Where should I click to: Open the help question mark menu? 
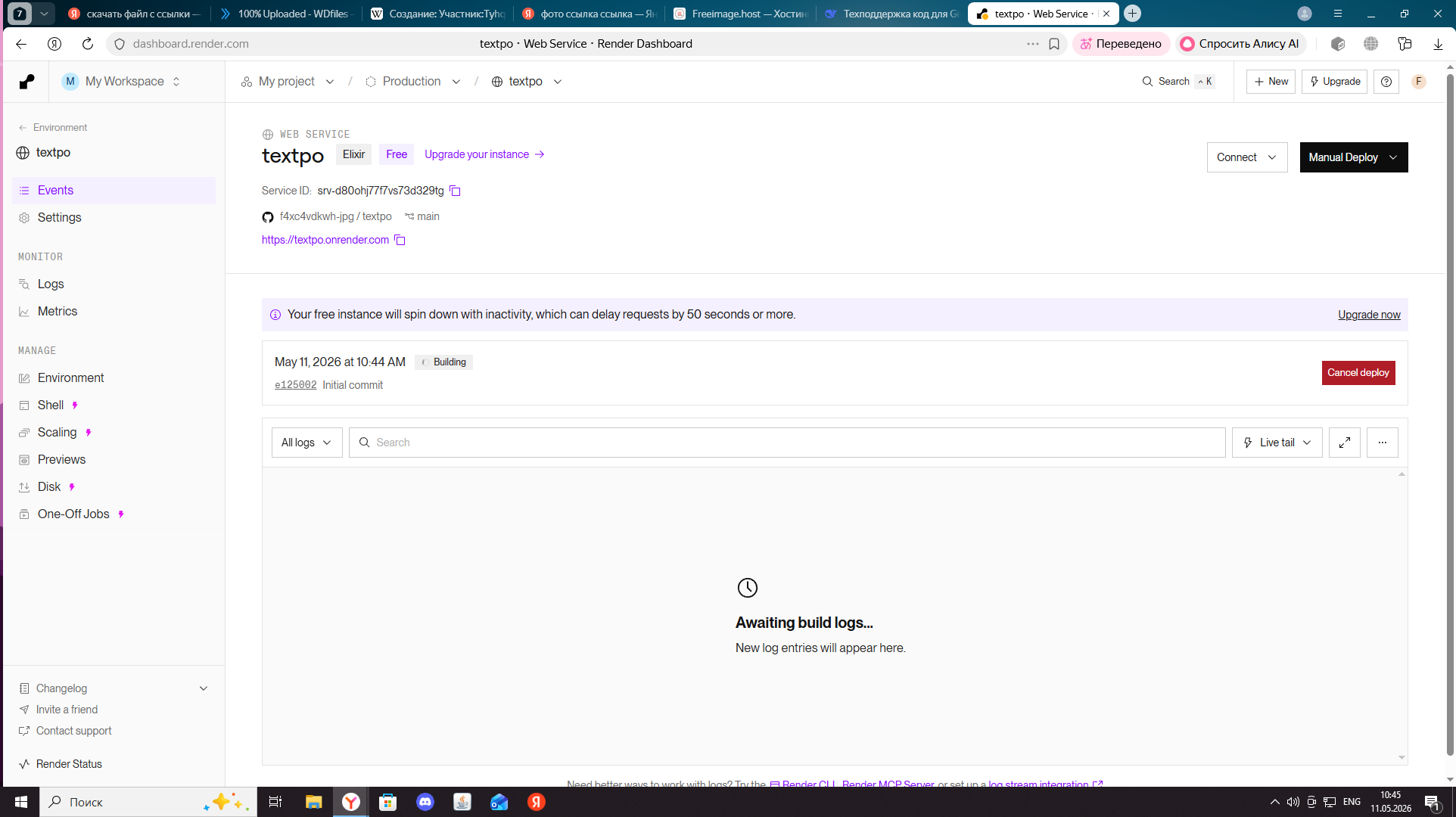tap(1386, 82)
